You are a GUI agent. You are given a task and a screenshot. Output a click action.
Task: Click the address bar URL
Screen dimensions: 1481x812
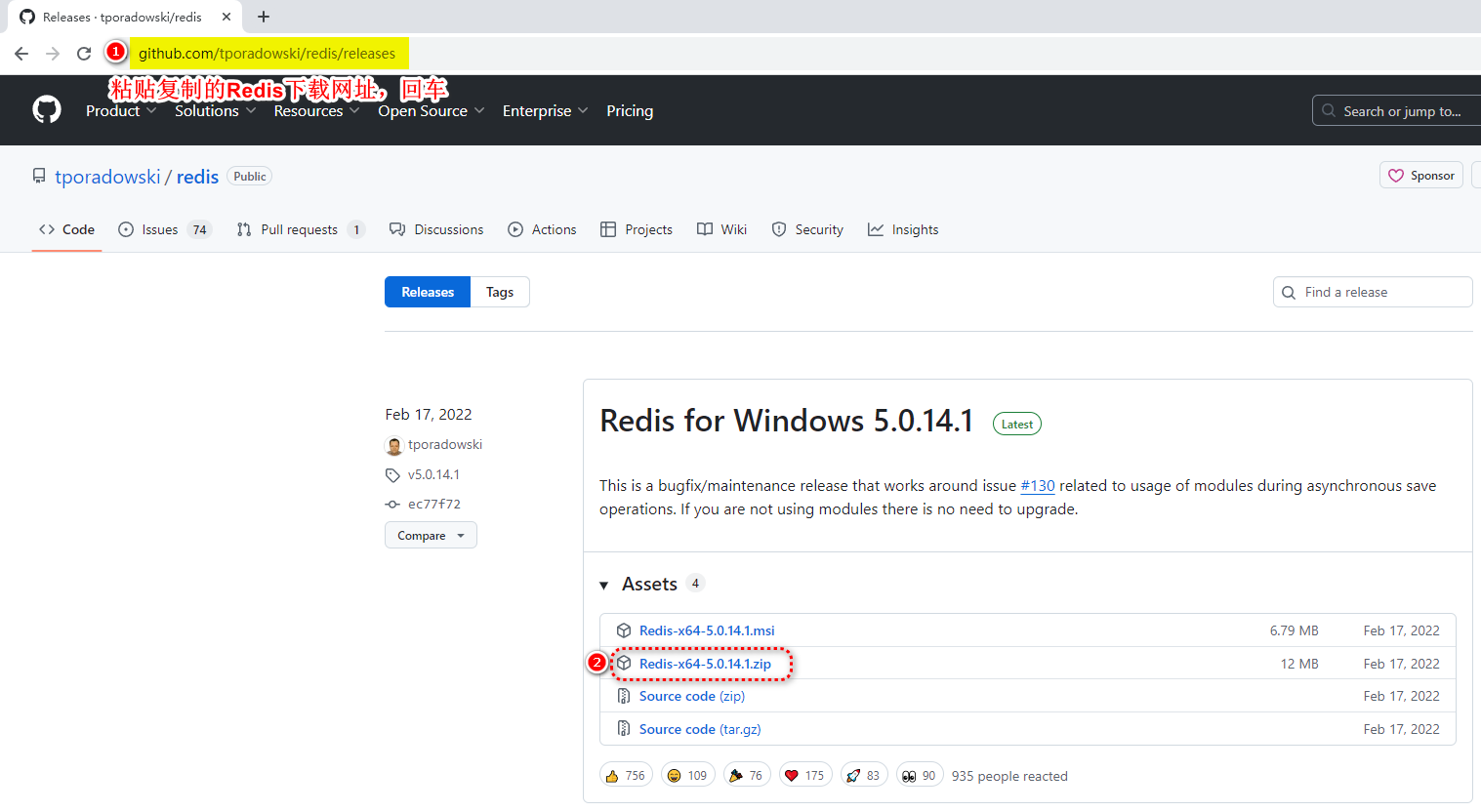(267, 54)
